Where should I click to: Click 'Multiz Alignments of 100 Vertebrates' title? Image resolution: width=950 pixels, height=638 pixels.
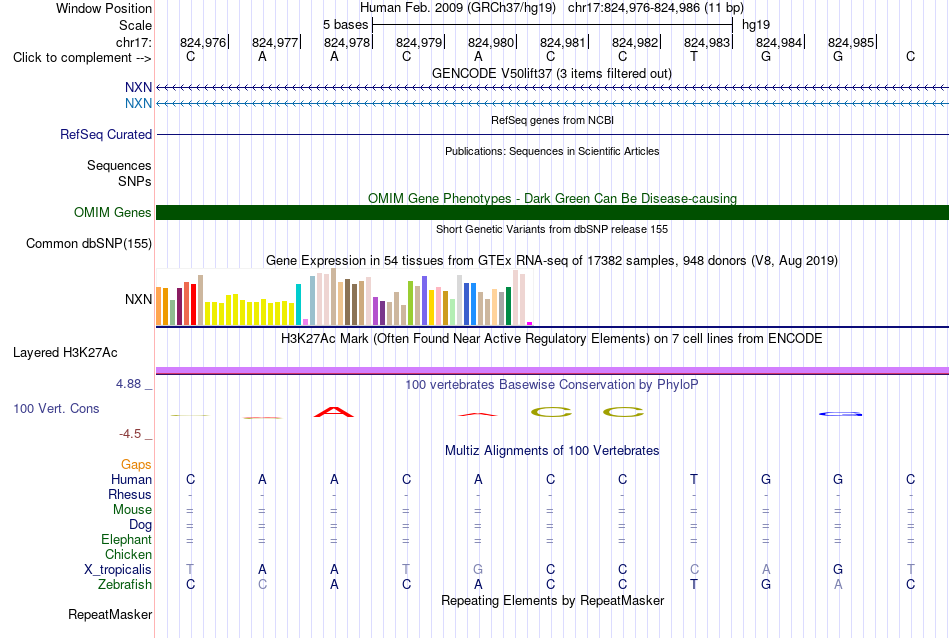(x=552, y=450)
